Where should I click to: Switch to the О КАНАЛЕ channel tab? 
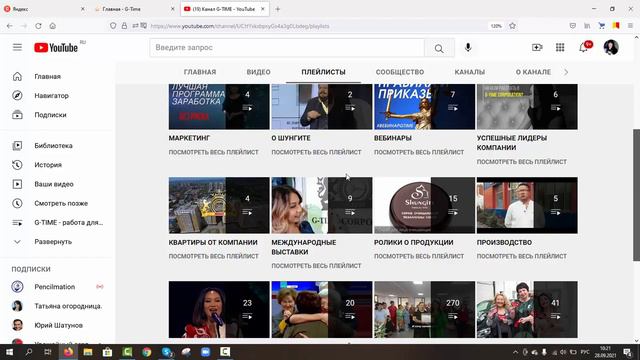[x=533, y=72]
